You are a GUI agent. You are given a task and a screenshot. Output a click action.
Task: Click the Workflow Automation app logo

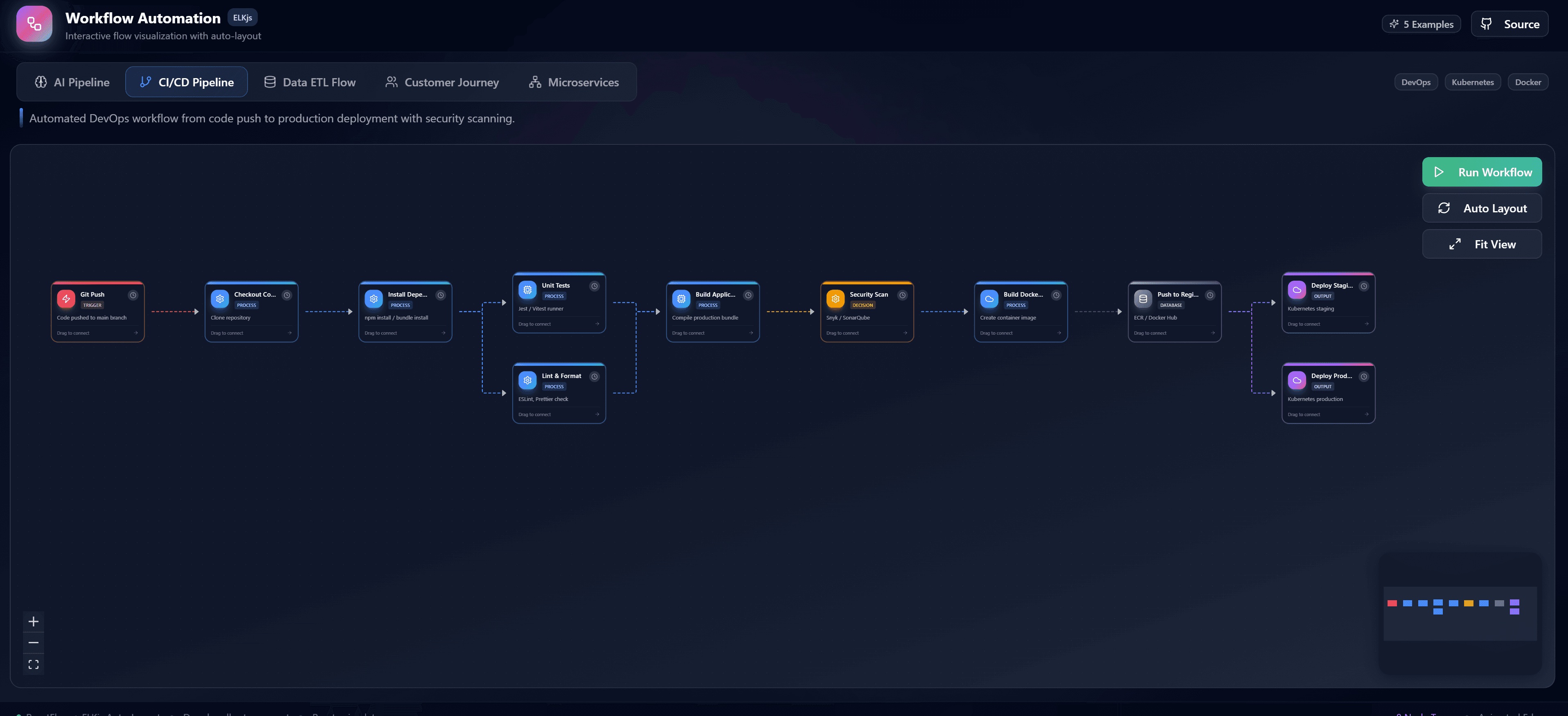34,24
